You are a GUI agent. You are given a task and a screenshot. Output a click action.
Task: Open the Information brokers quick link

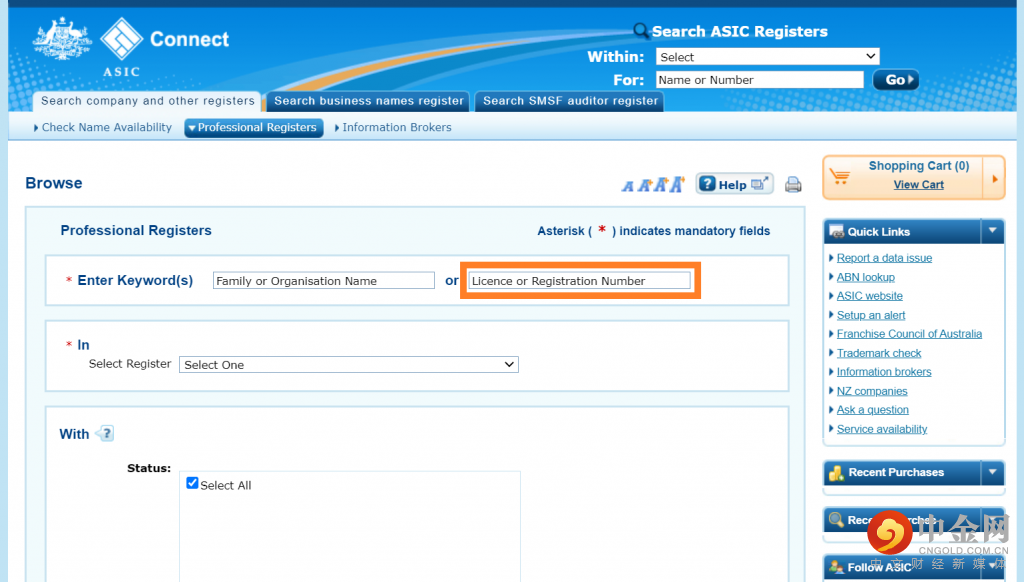pos(884,372)
